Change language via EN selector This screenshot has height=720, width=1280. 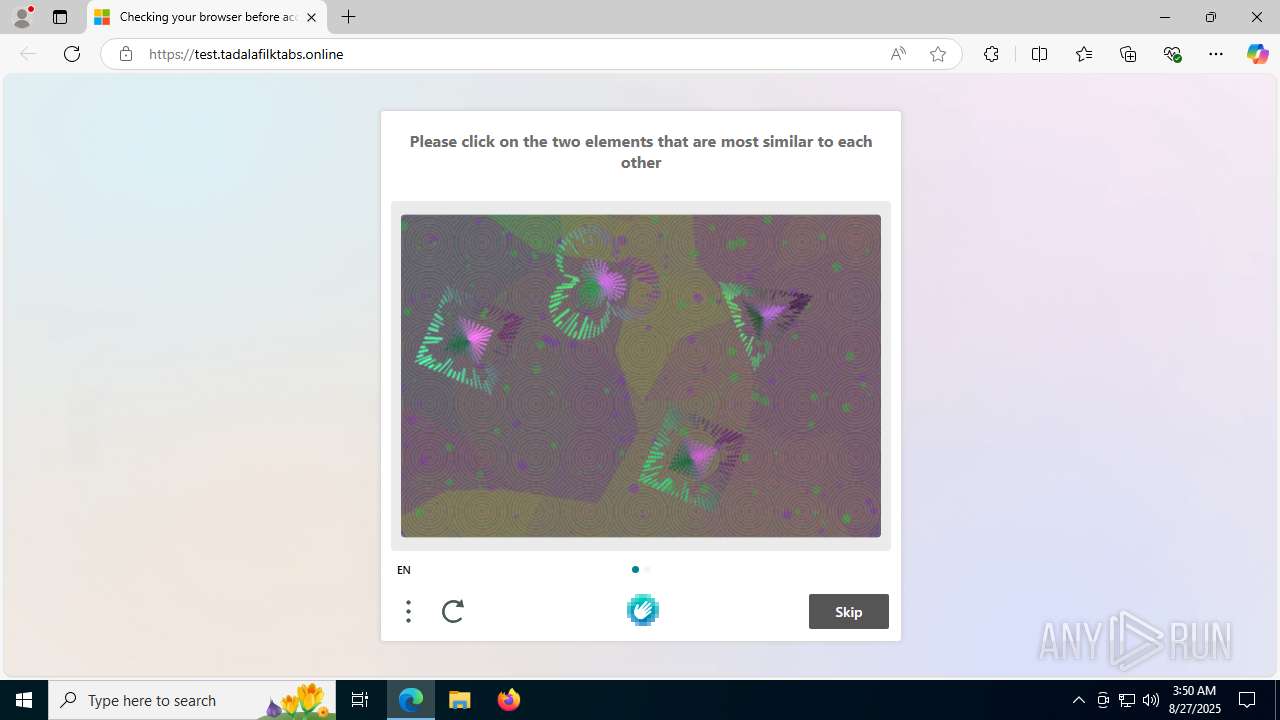[x=404, y=570]
